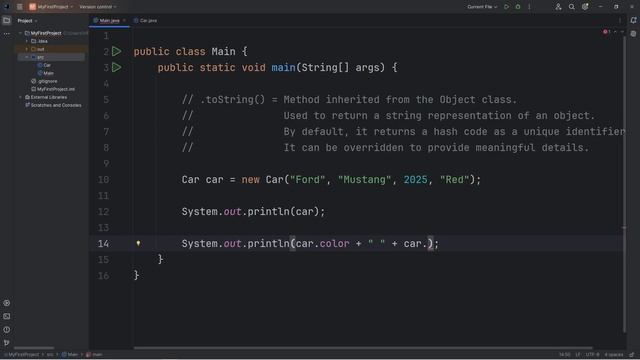
Task: Open IDE Settings gear icon
Action: [585, 7]
